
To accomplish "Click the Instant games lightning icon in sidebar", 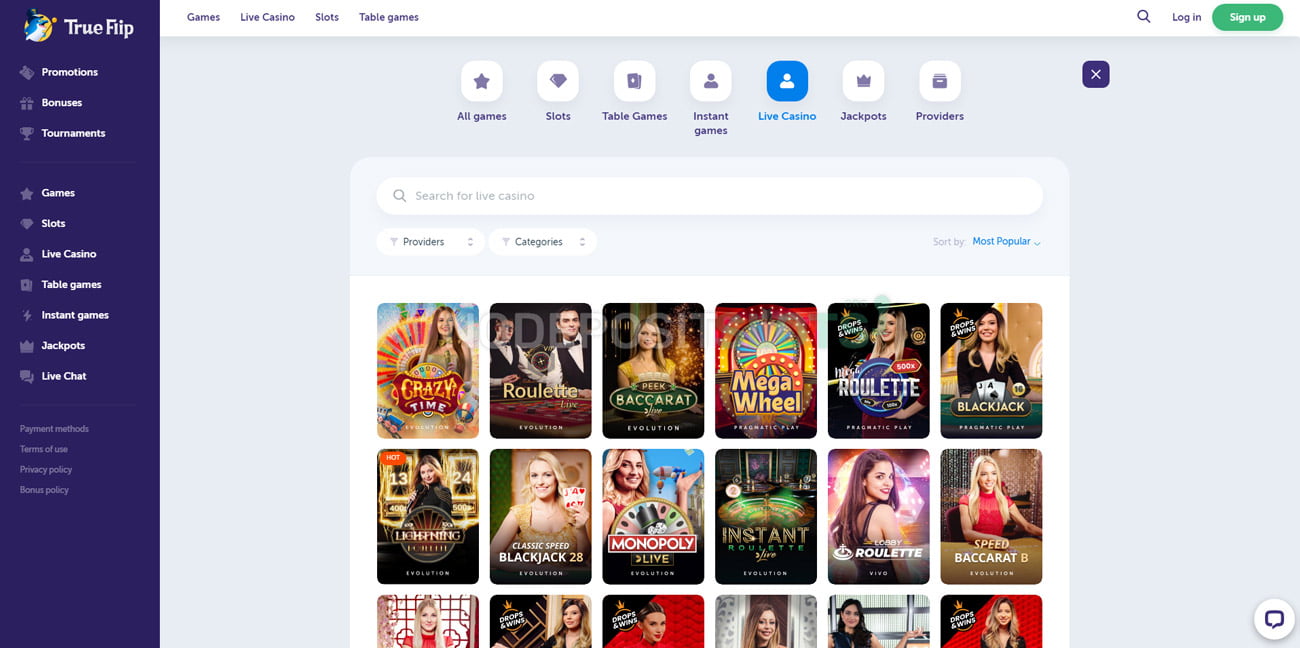I will pos(27,315).
